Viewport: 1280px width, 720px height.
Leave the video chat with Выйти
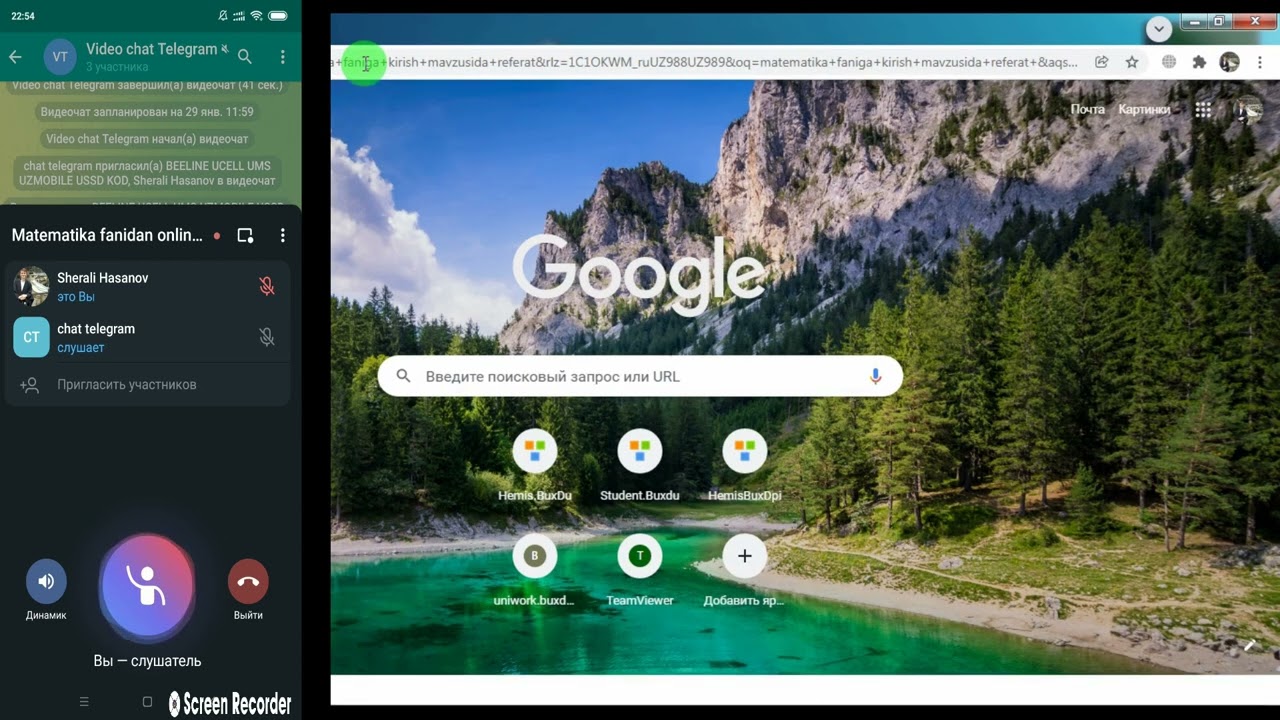(248, 581)
